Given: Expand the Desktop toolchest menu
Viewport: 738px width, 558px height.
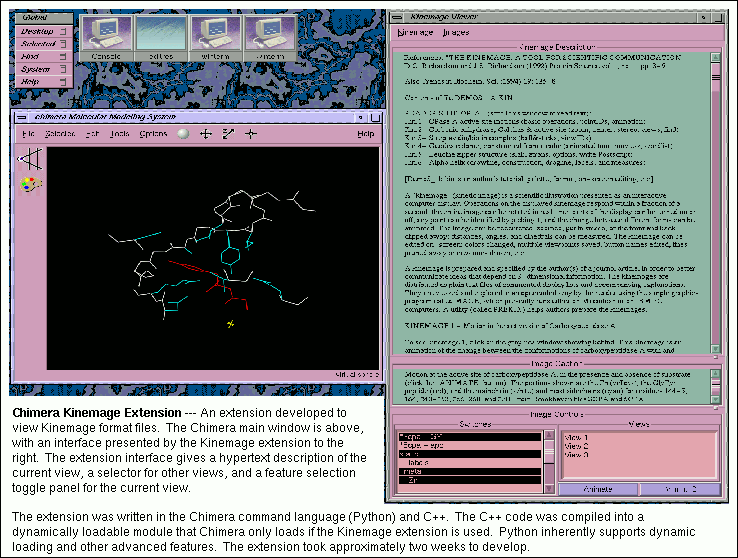Looking at the screenshot, I should click(x=39, y=32).
